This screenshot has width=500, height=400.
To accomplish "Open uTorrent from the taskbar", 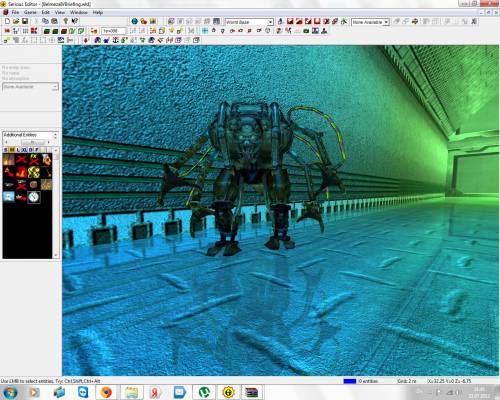I will point(204,392).
